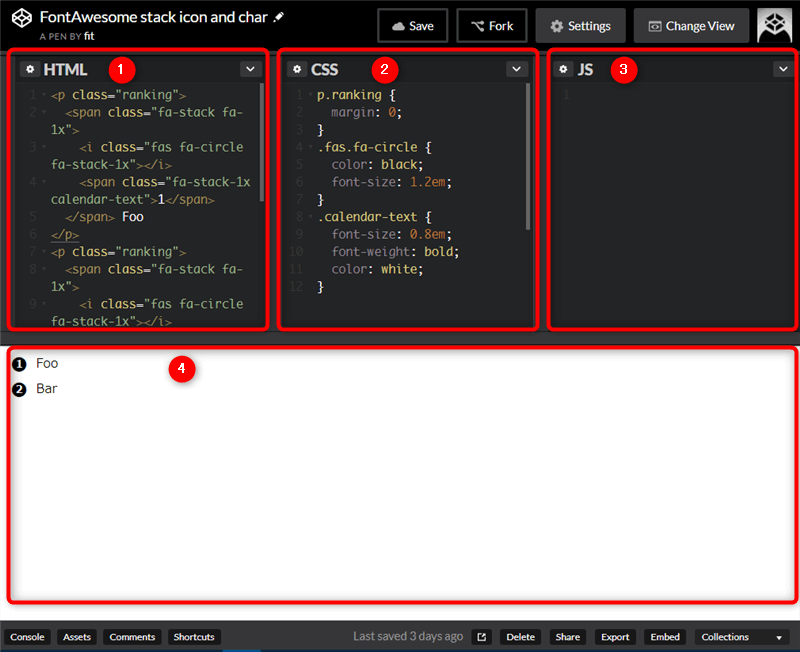The width and height of the screenshot is (800, 652).
Task: Open the pen Settings
Action: tap(580, 26)
